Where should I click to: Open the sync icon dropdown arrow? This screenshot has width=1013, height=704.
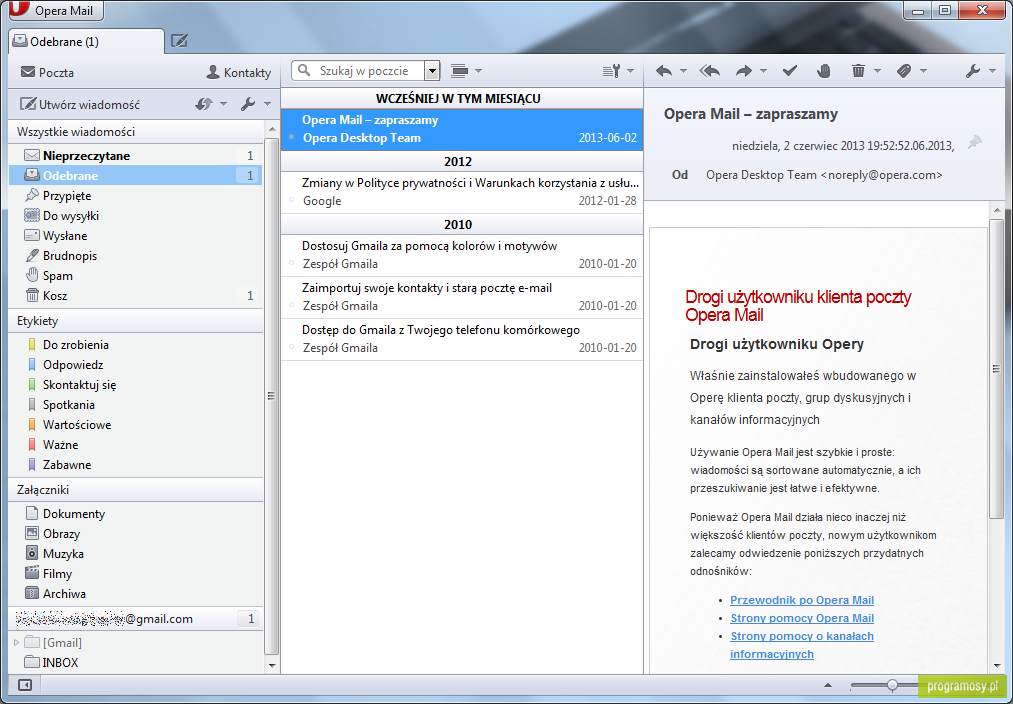pos(224,105)
